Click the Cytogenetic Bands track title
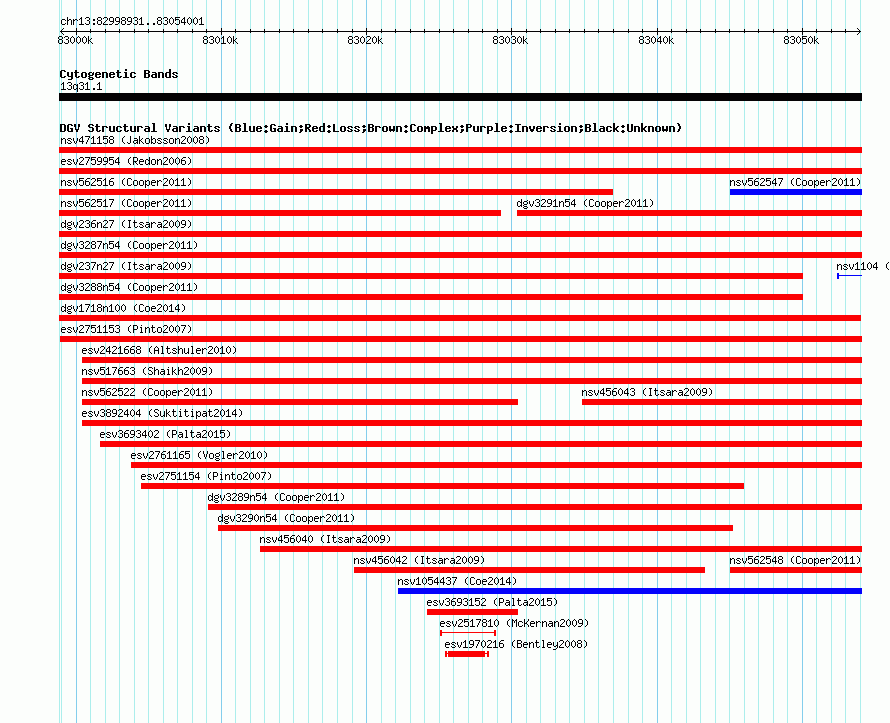The width and height of the screenshot is (890, 723). (119, 74)
